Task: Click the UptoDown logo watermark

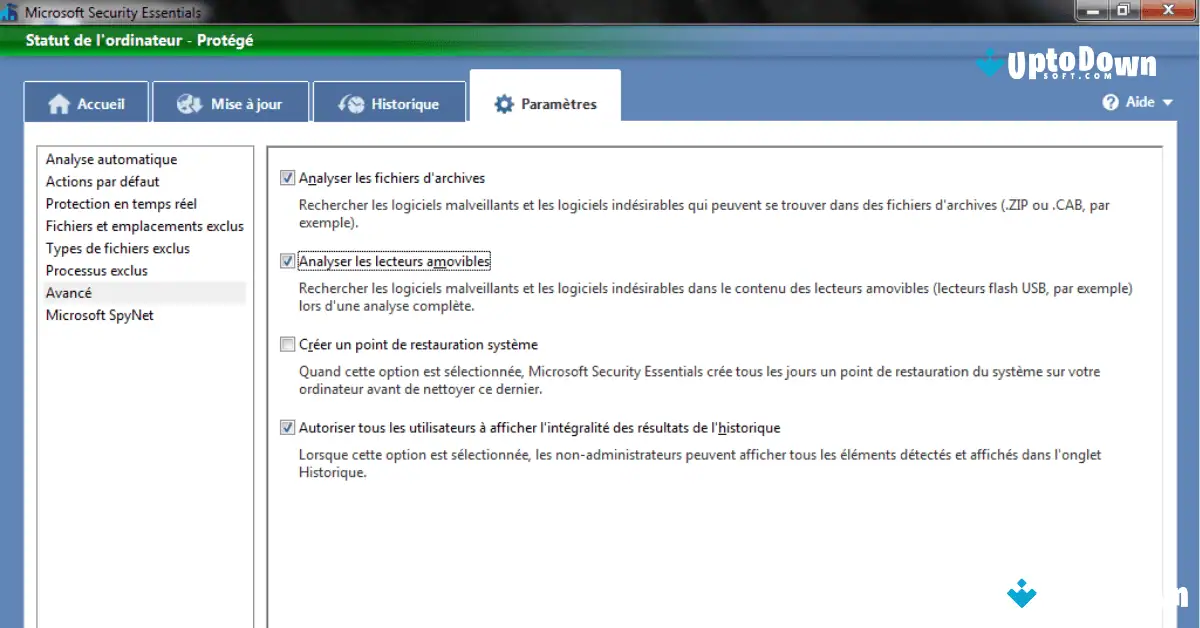Action: point(1065,63)
